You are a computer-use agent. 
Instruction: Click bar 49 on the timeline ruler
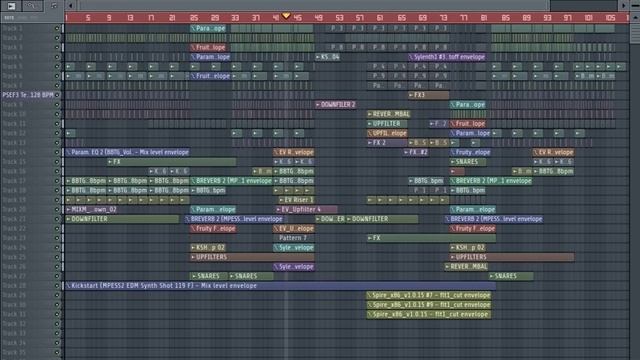click(x=319, y=18)
